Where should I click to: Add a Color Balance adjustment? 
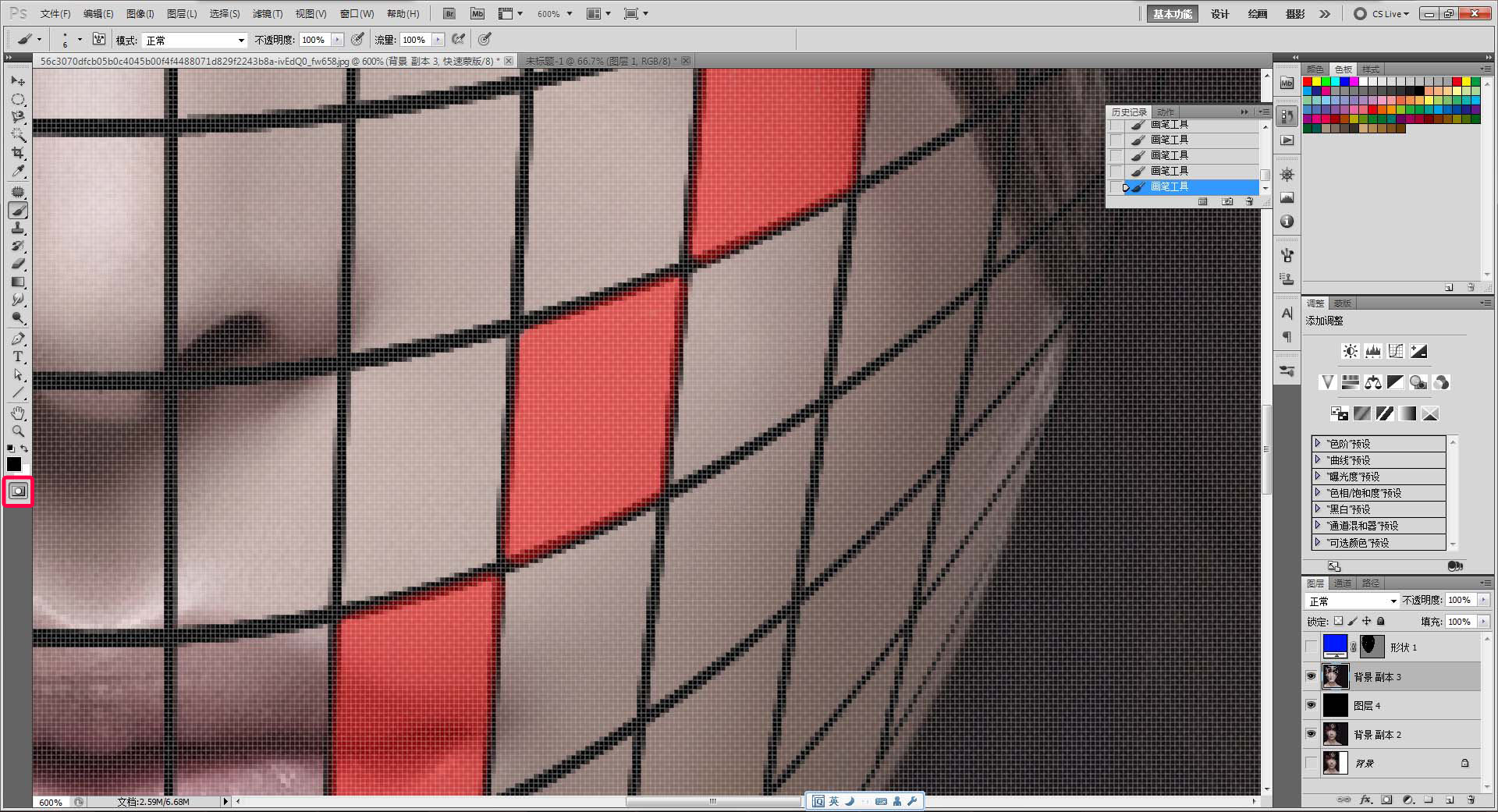click(x=1373, y=382)
